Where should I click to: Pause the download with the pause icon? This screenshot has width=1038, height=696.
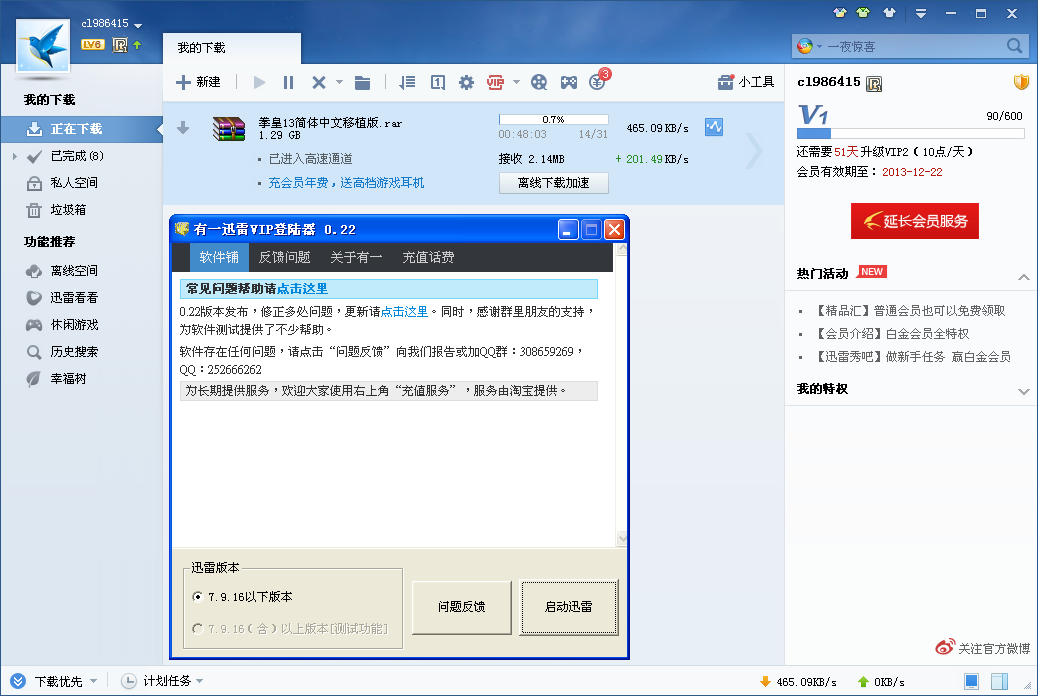(x=288, y=82)
